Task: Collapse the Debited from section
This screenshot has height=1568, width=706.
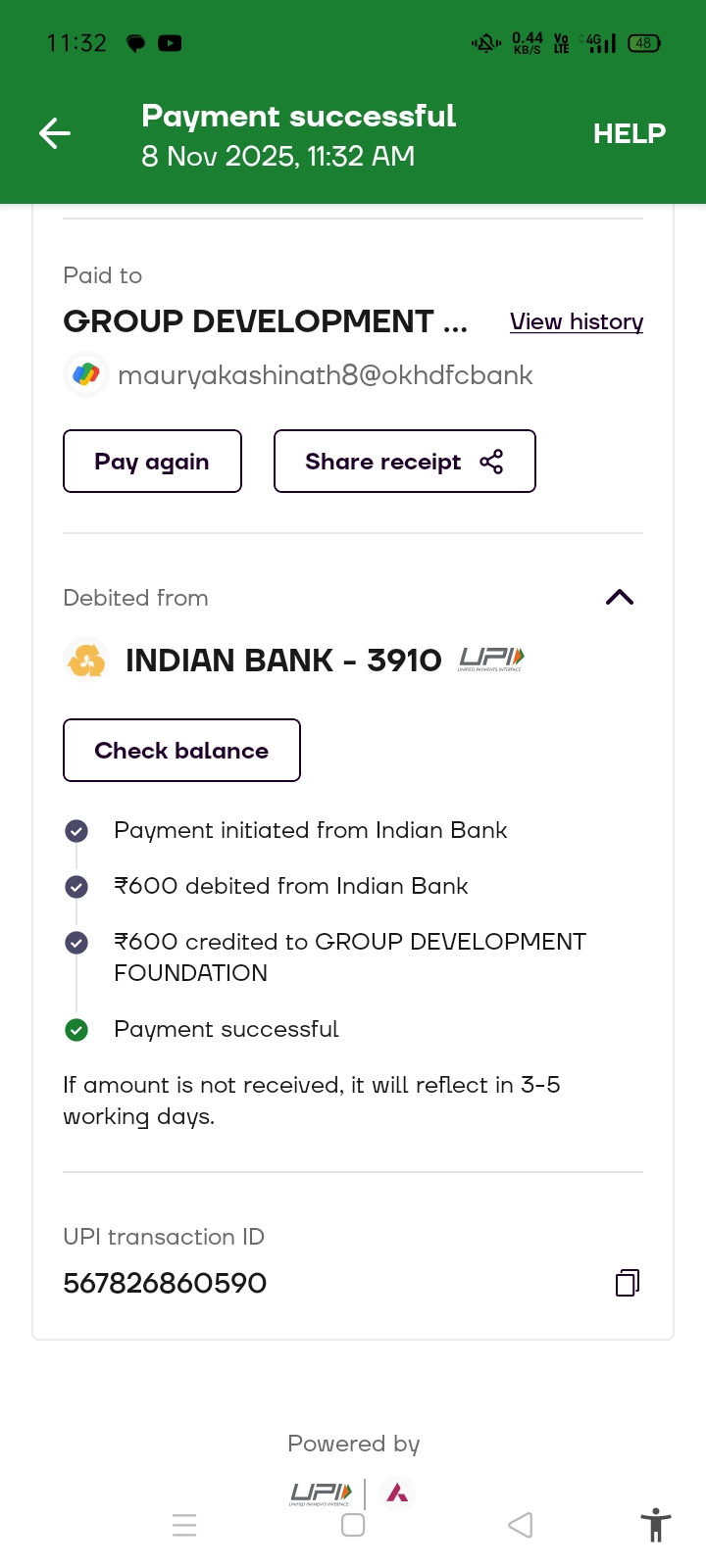Action: (x=620, y=598)
